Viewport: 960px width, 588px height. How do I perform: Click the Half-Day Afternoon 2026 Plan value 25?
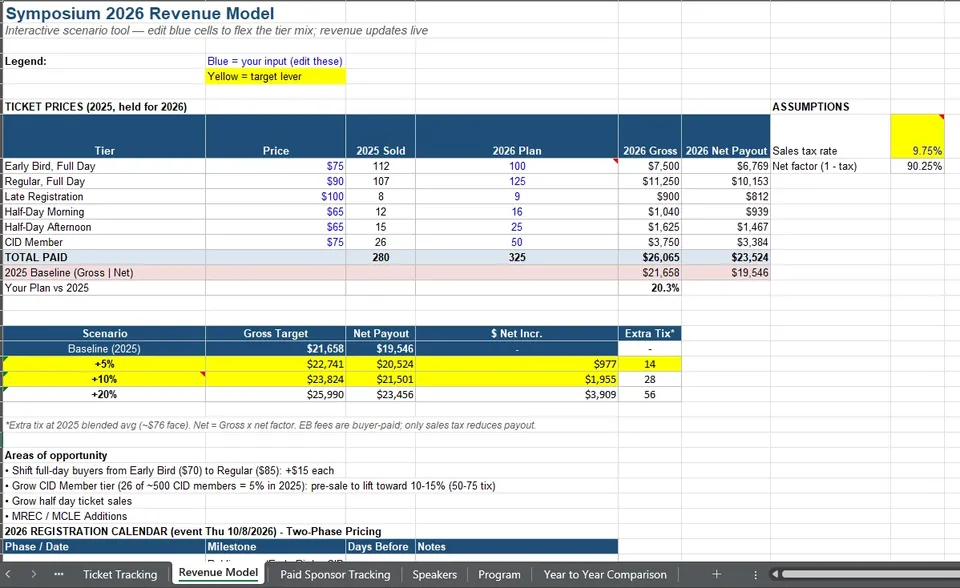click(517, 227)
